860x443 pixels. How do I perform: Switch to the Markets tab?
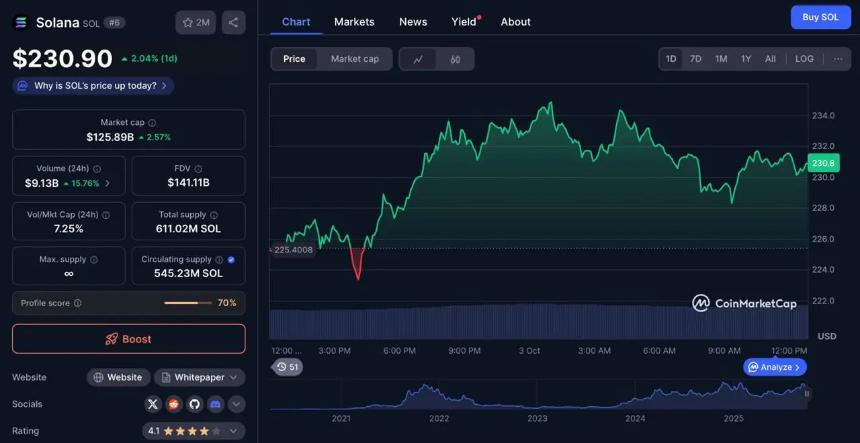(354, 22)
